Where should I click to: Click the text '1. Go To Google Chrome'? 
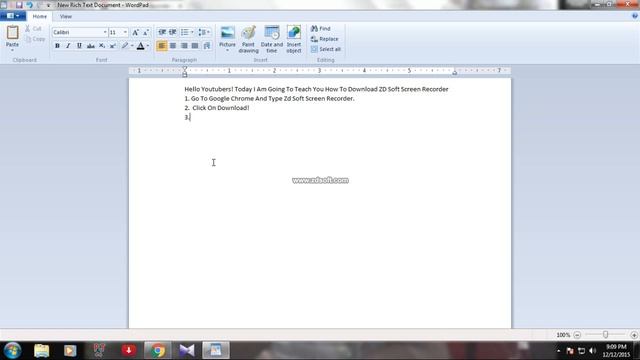[219, 99]
